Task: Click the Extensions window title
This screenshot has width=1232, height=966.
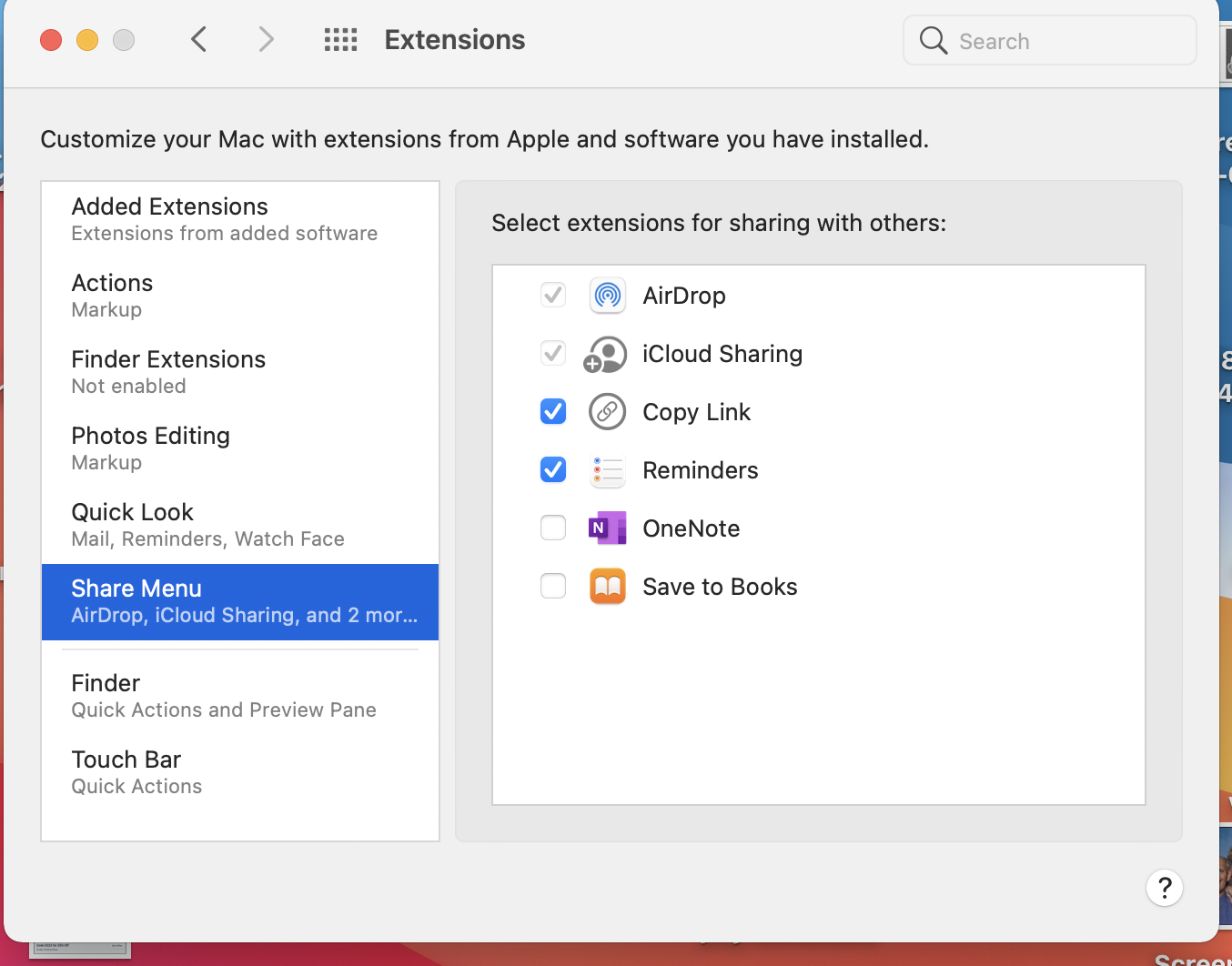Action: [455, 40]
